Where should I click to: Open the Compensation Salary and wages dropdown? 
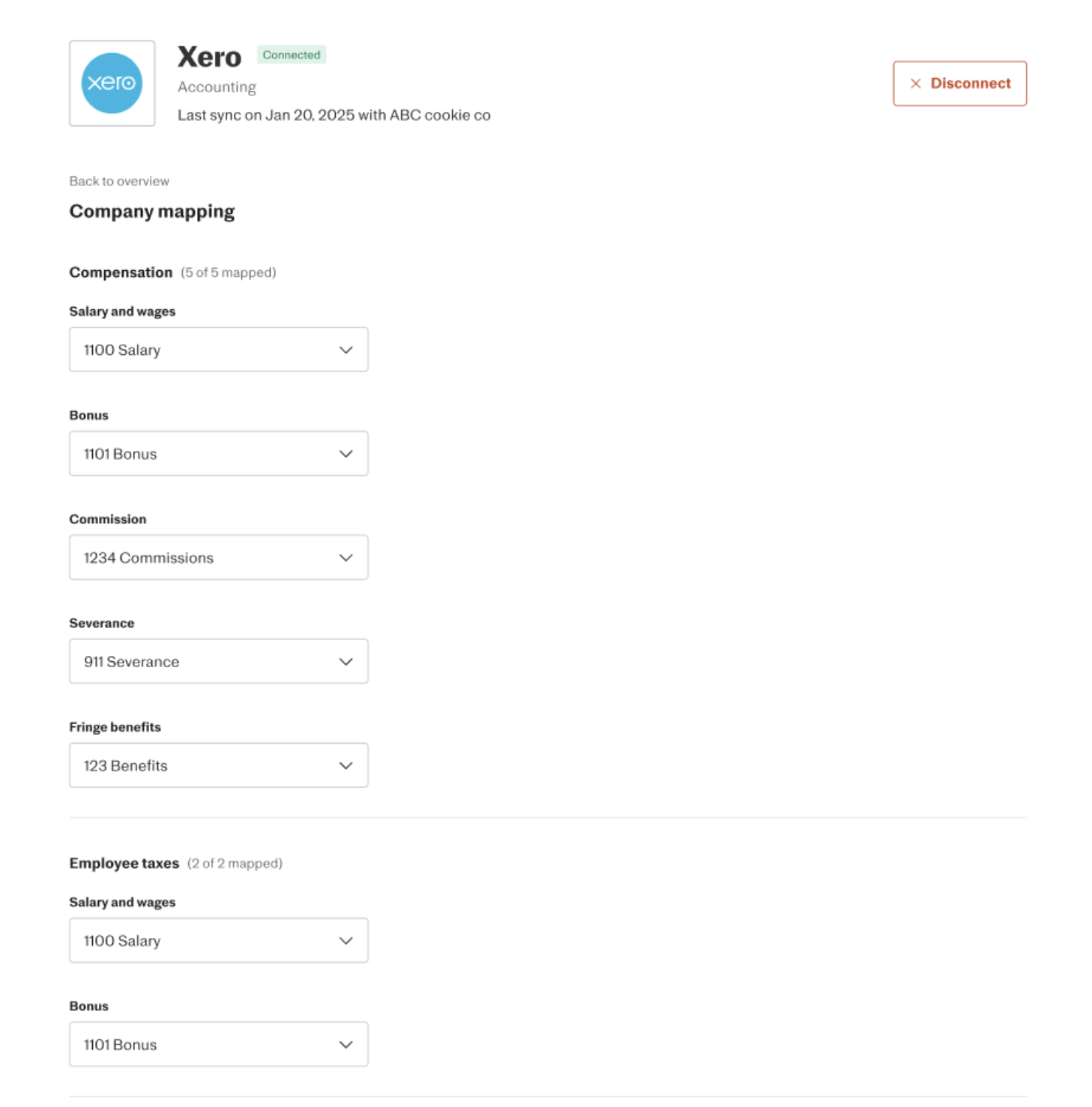point(218,350)
